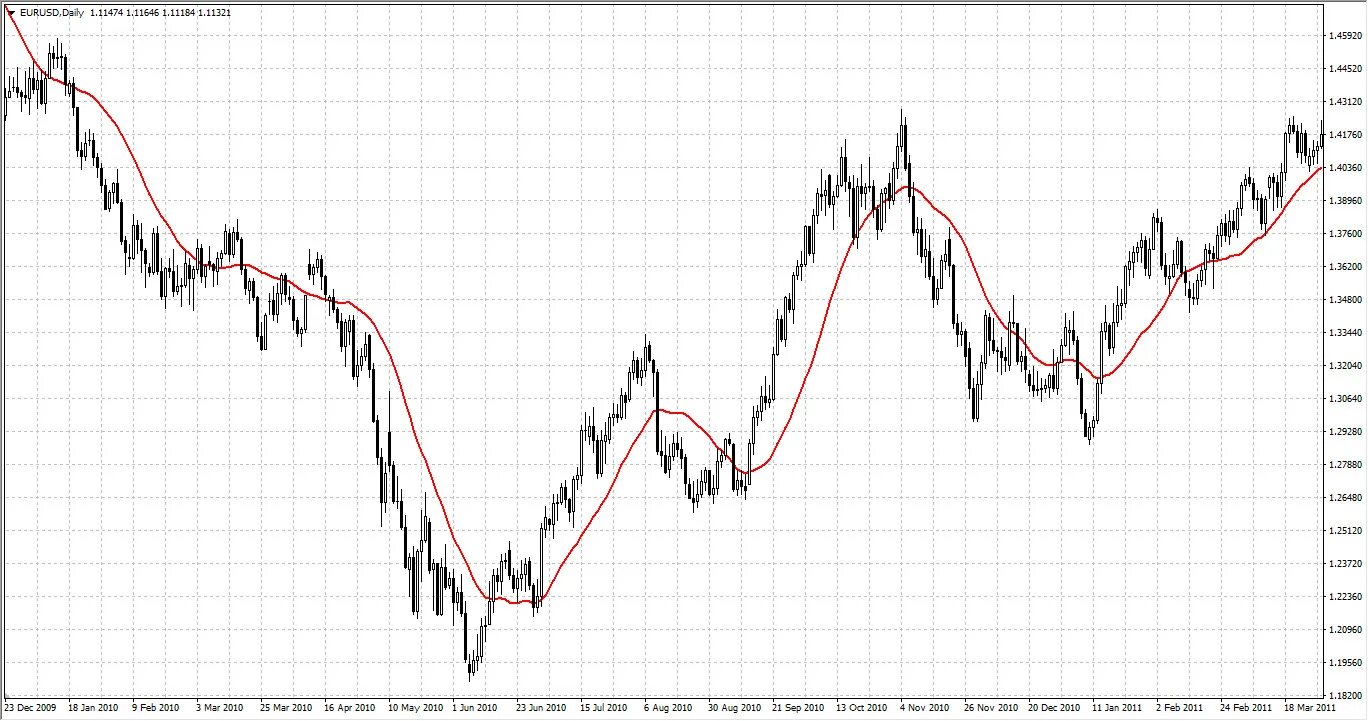Click the 21 Sep 2010 date label
1368x721 pixels.
(x=797, y=708)
